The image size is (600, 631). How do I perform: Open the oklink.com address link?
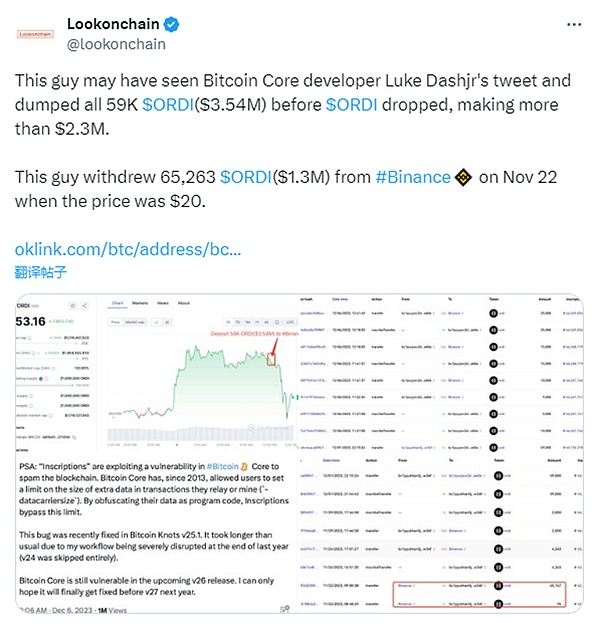(x=127, y=248)
